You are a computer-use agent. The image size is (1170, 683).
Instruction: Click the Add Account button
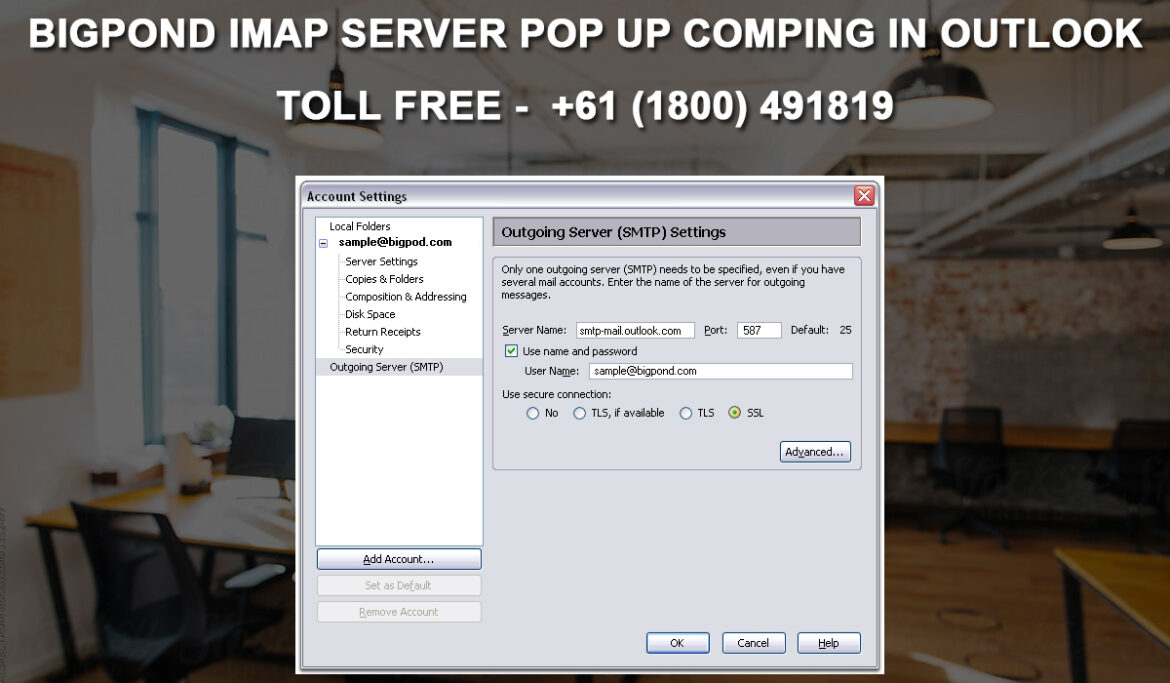click(x=398, y=559)
